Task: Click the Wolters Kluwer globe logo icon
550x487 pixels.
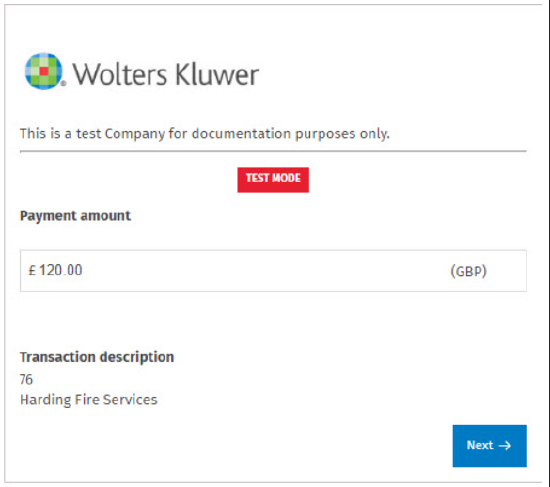Action: 43,71
